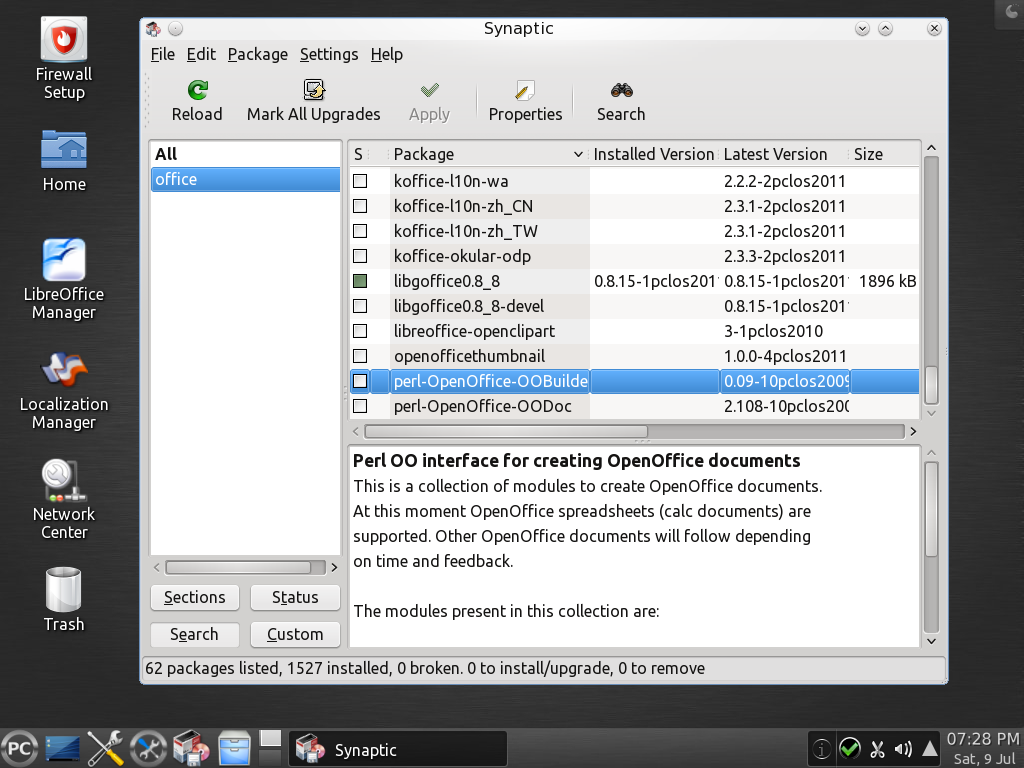Click the description pane scroll-up arrow

[x=932, y=453]
